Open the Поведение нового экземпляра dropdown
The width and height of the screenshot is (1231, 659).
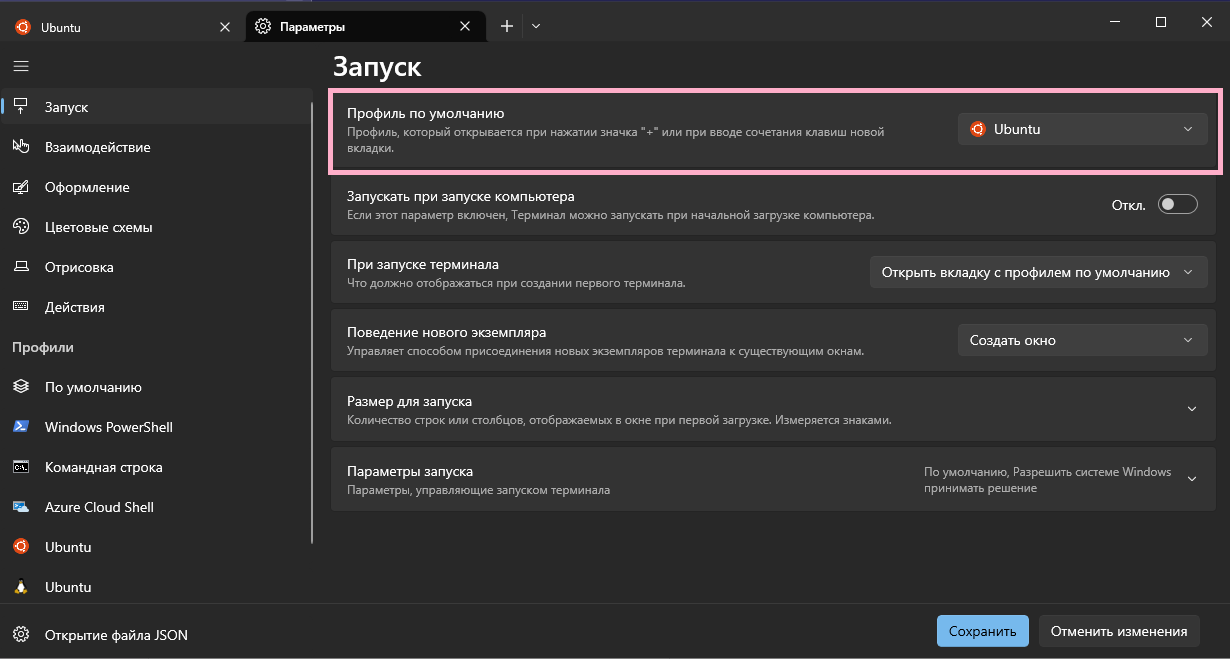click(x=1082, y=340)
